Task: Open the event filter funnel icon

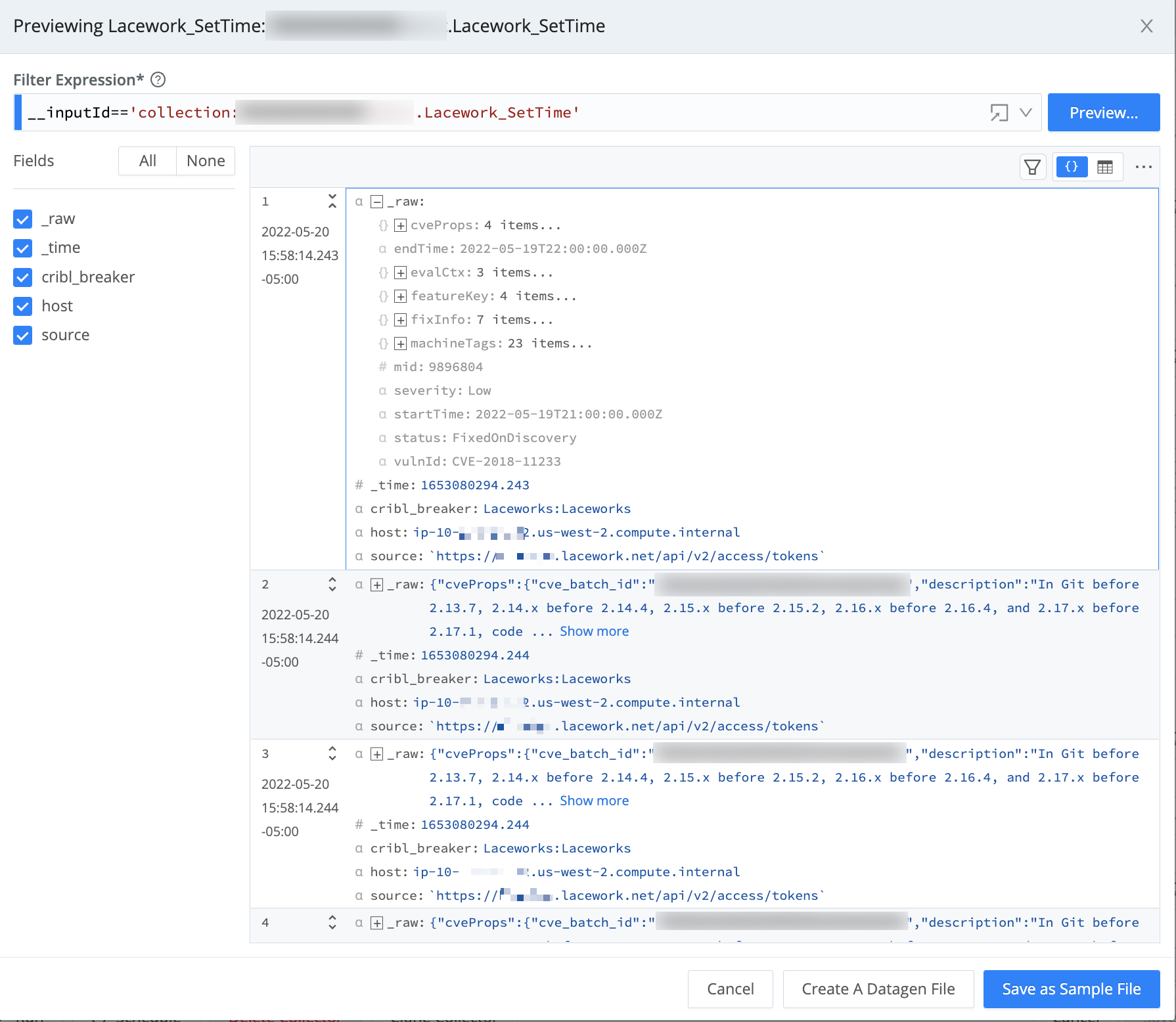Action: 1031,167
